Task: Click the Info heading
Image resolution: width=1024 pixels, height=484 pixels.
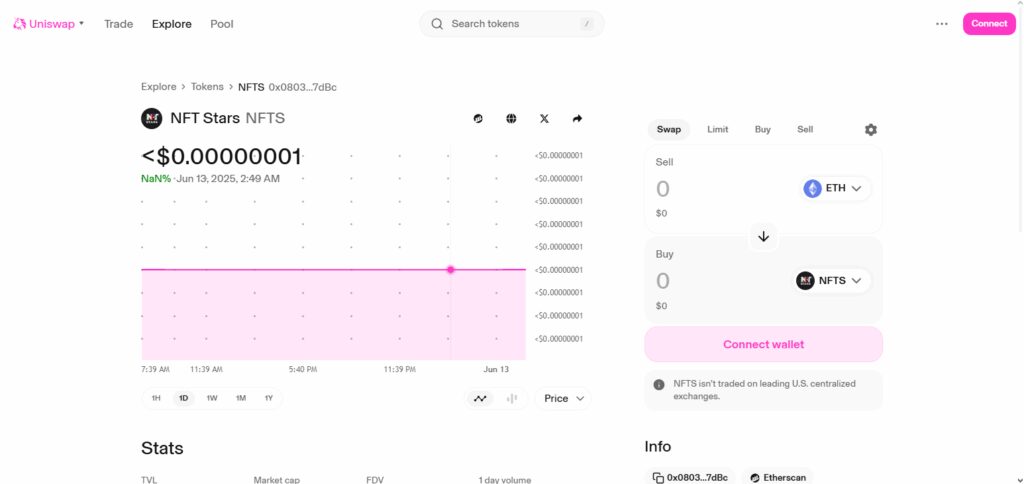Action: tap(658, 447)
